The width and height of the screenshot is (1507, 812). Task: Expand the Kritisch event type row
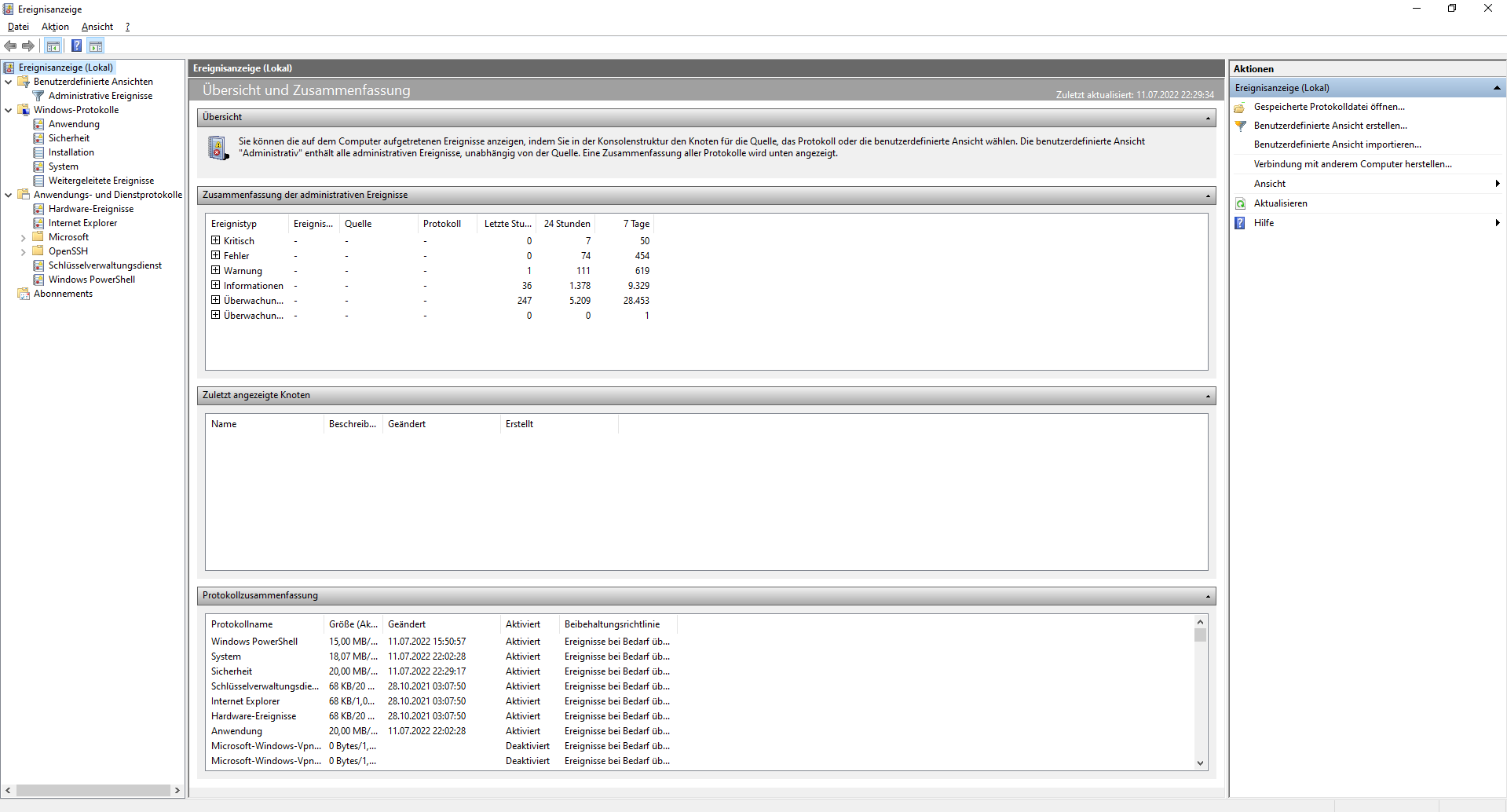click(x=216, y=240)
